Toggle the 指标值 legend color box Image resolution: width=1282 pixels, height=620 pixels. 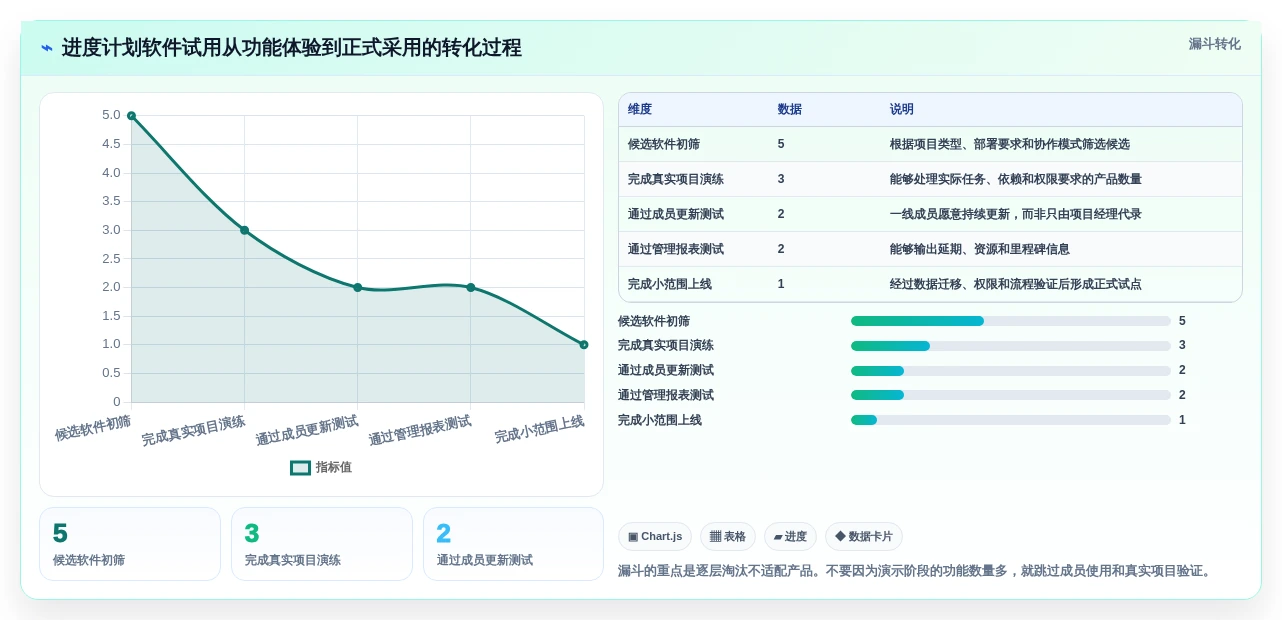[300, 467]
